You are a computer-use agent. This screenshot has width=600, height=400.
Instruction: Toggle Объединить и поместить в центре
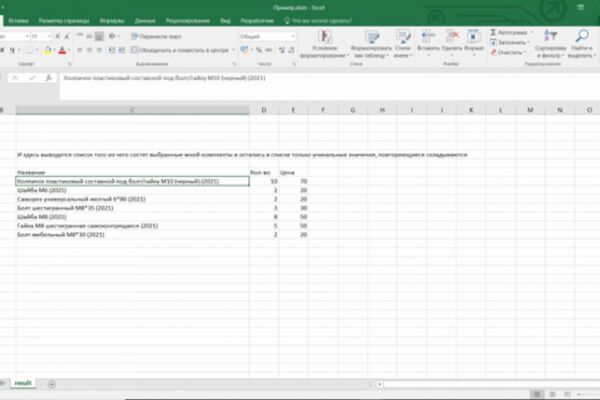[x=180, y=50]
